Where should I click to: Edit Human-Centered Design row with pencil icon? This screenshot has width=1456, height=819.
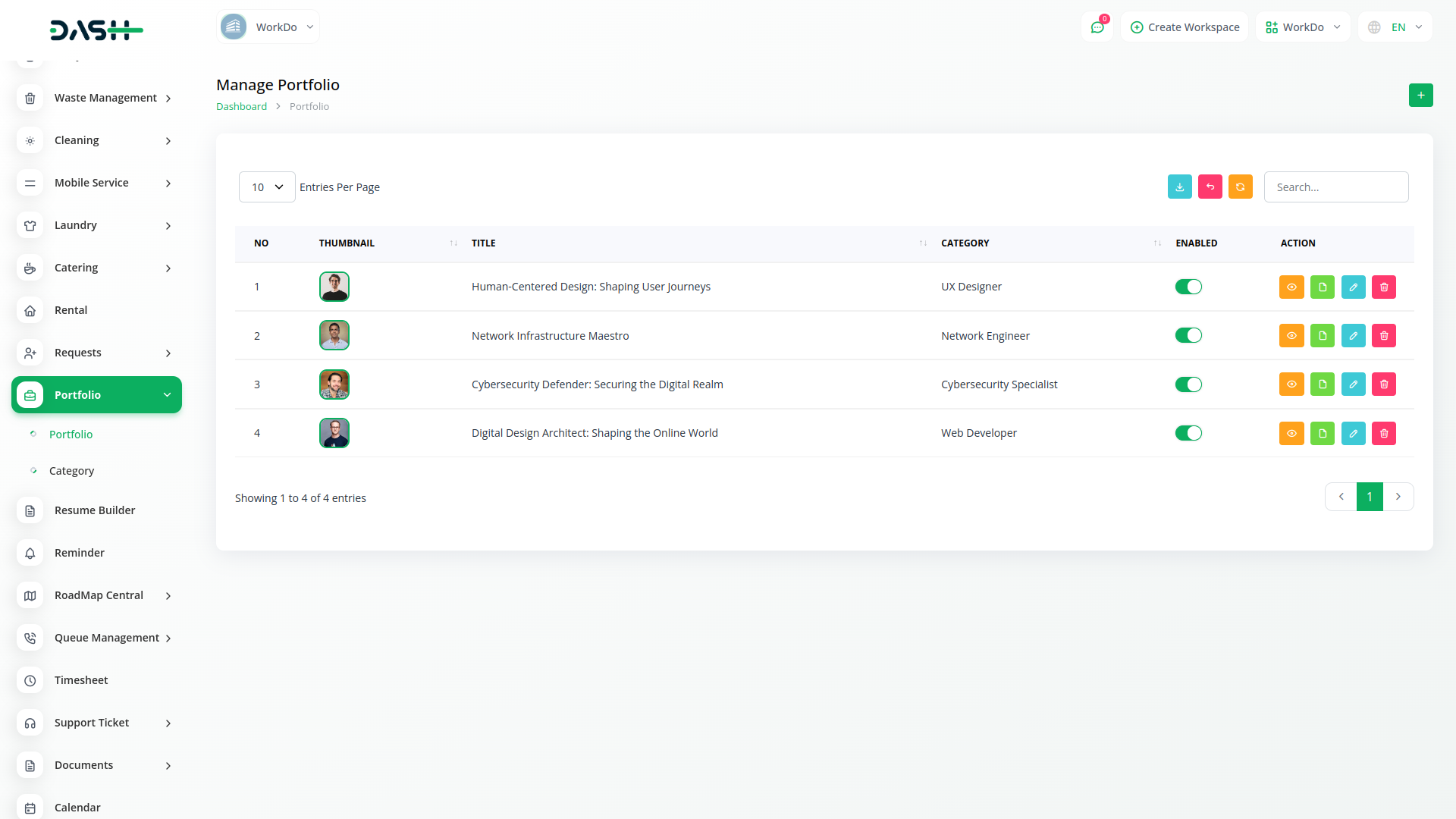(x=1353, y=287)
